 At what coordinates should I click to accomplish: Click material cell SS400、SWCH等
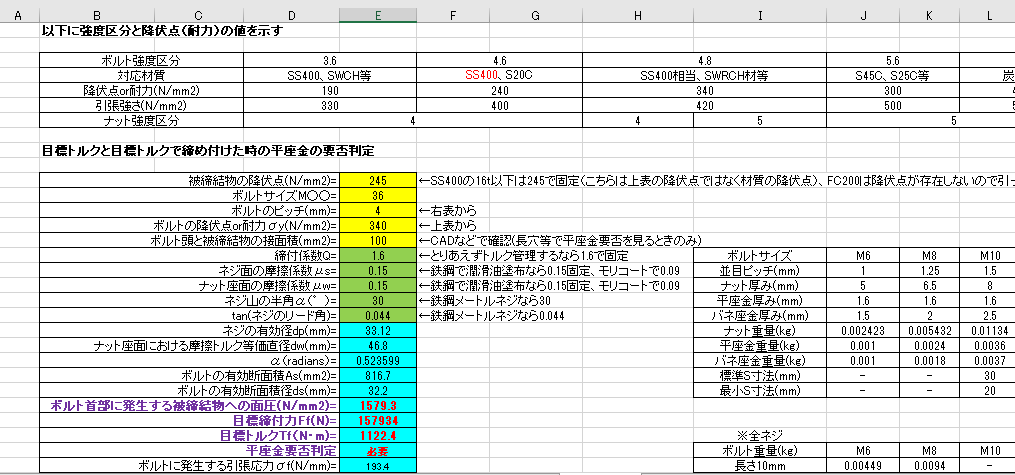[329, 76]
